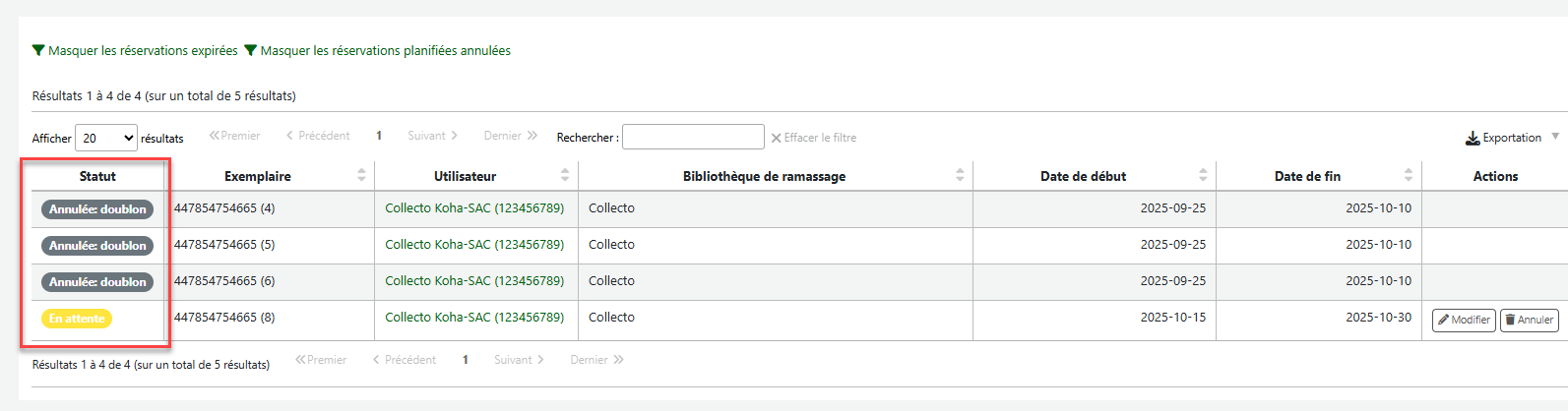Open Collecto Koha-SAC user link in last row
The image size is (1568, 411).
tap(474, 317)
